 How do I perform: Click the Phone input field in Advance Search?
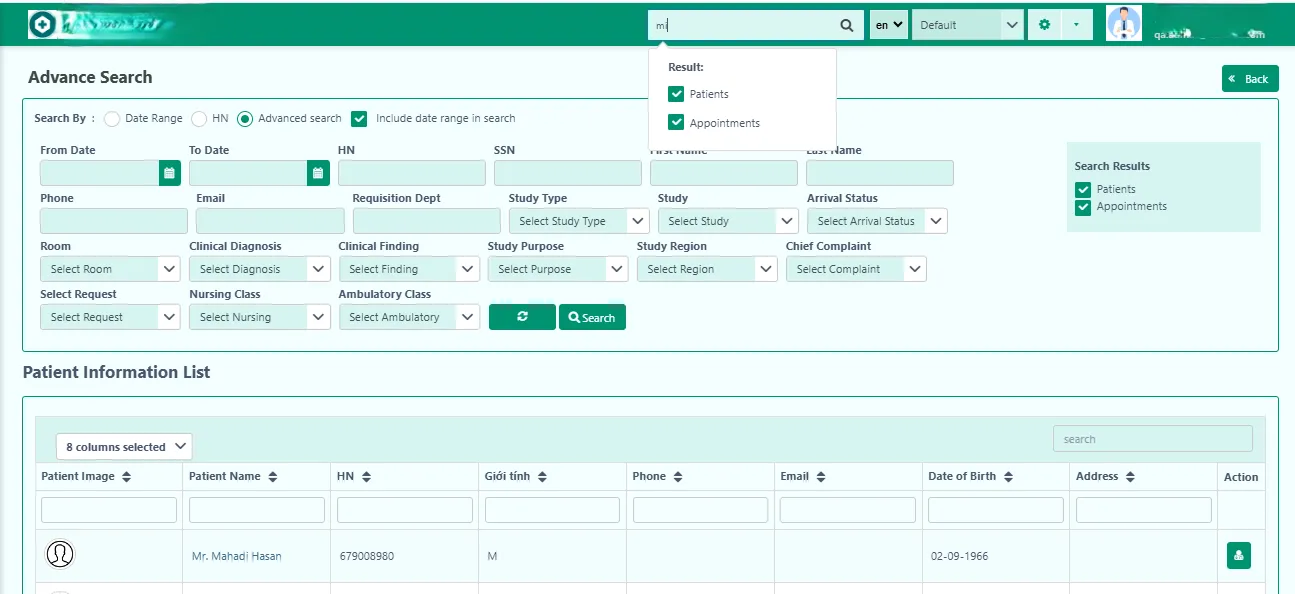pos(114,221)
